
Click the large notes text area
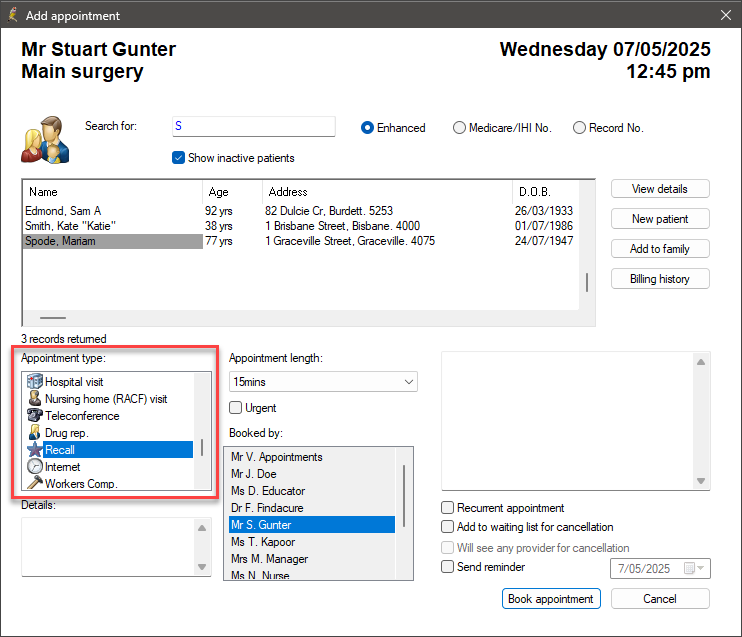(x=567, y=421)
